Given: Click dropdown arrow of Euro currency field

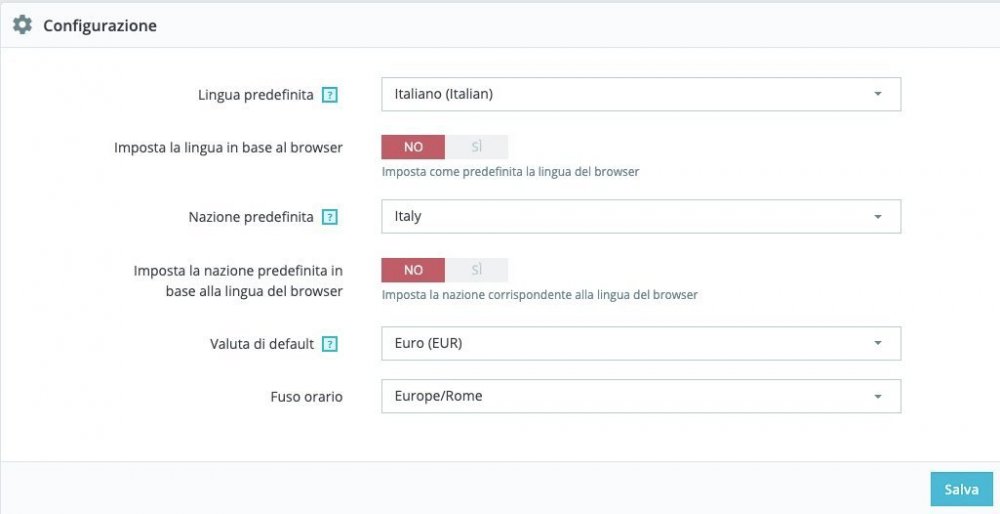Looking at the screenshot, I should 877,343.
